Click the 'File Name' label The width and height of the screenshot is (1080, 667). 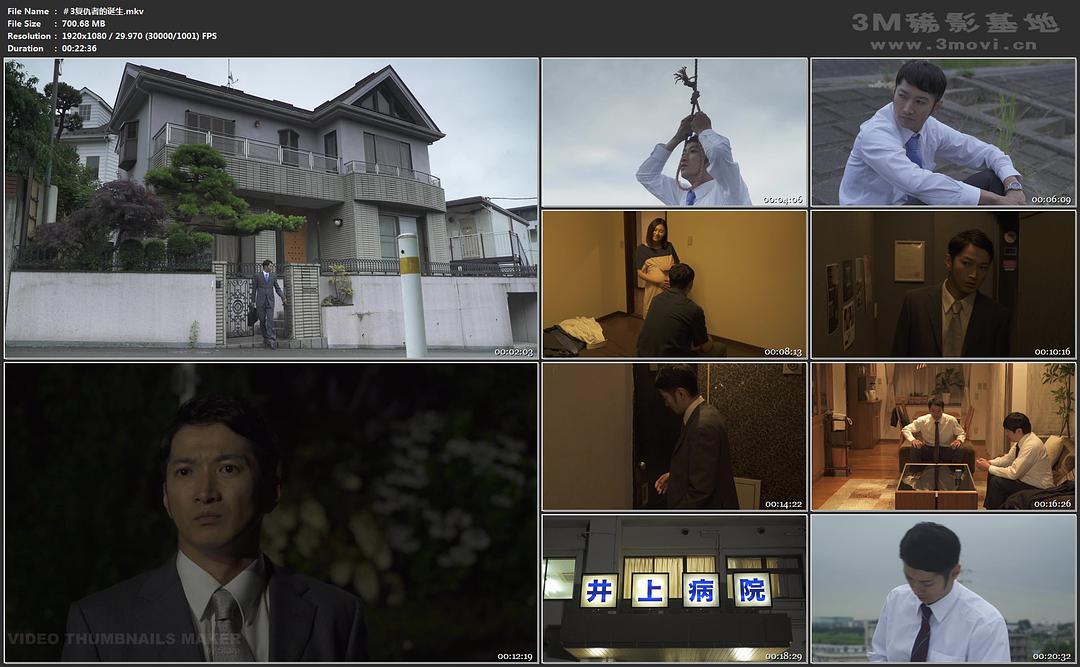28,11
